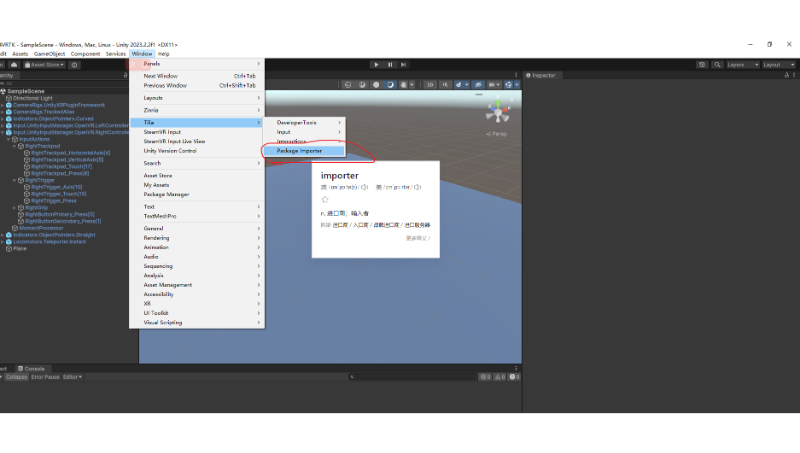Image resolution: width=800 pixels, height=453 pixels.
Task: Expand the Search submenu
Action: (x=196, y=163)
